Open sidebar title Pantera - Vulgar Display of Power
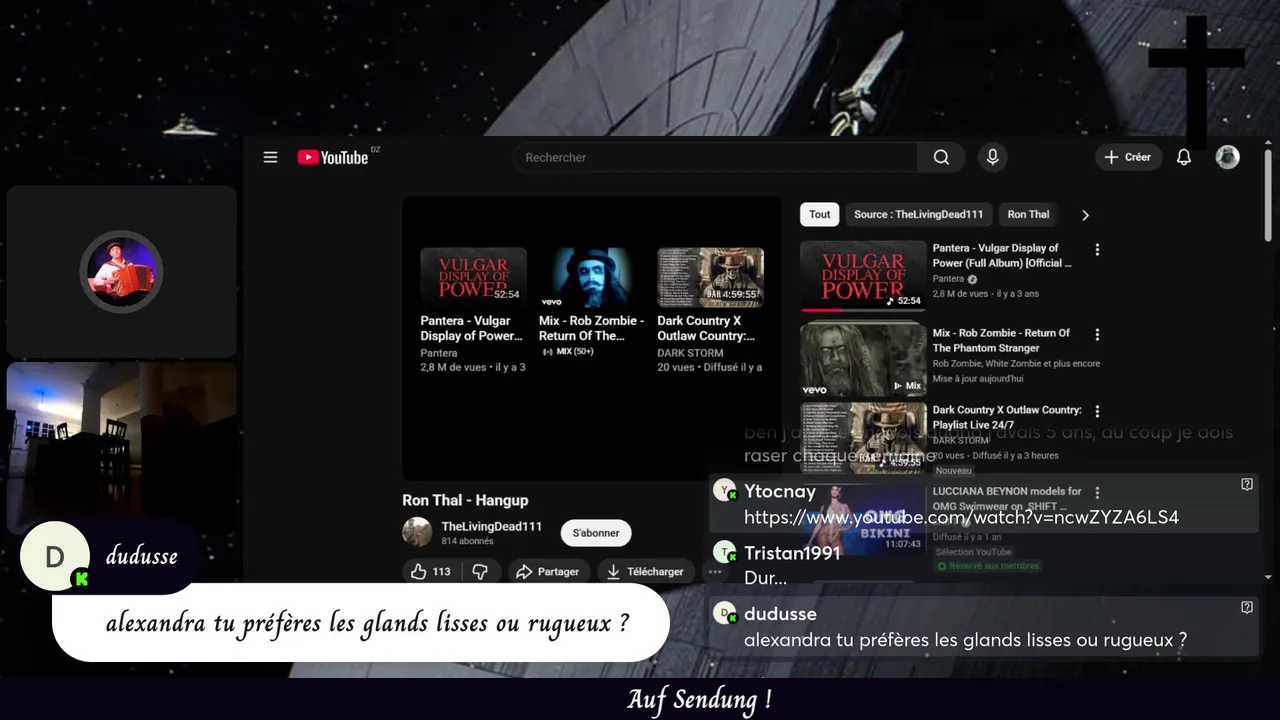1280x720 pixels. pyautogui.click(x=1002, y=255)
